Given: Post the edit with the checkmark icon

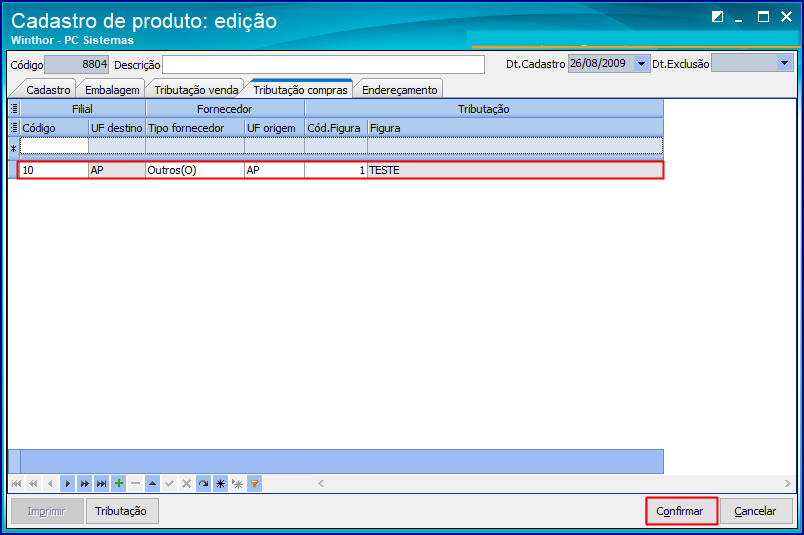Looking at the screenshot, I should 169,484.
